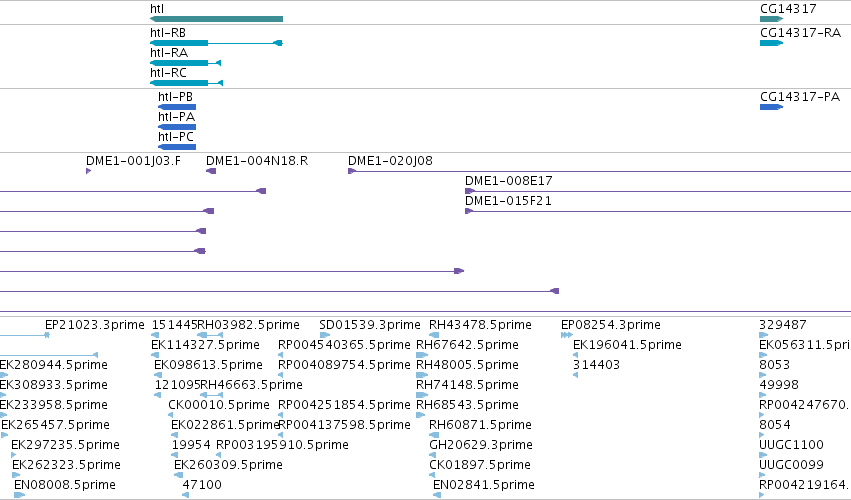
Task: Click the DME1-001J03.F label
Action: 134,161
